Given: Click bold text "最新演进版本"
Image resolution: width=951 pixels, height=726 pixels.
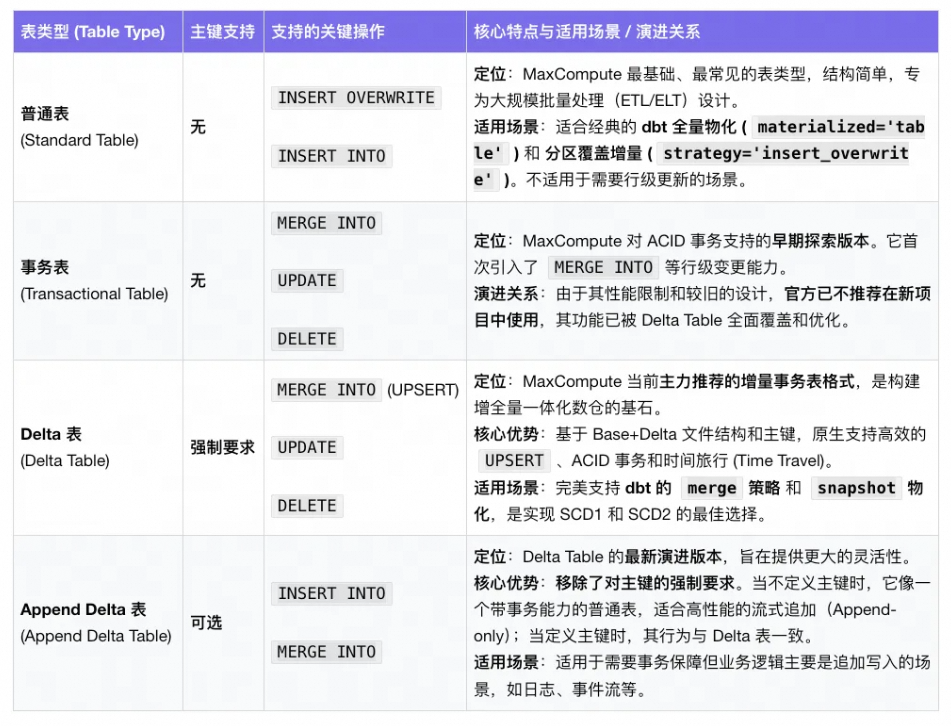Looking at the screenshot, I should click(673, 556).
